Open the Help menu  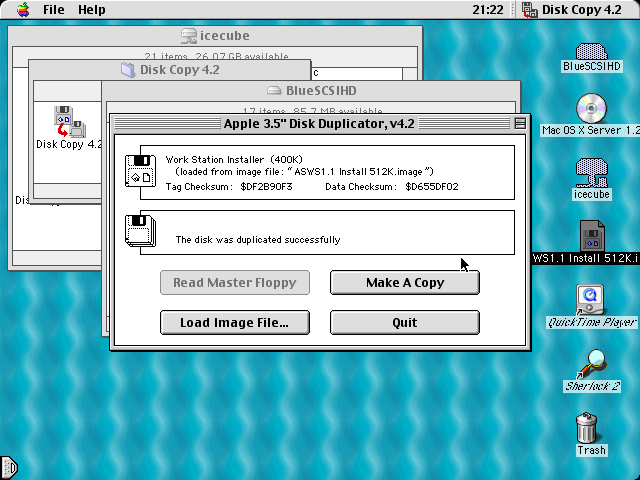point(91,9)
